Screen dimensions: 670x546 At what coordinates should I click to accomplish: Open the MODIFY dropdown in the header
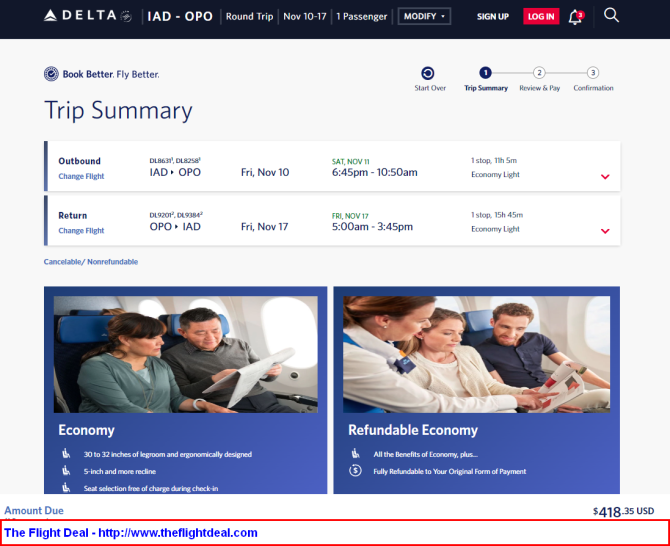pos(424,16)
